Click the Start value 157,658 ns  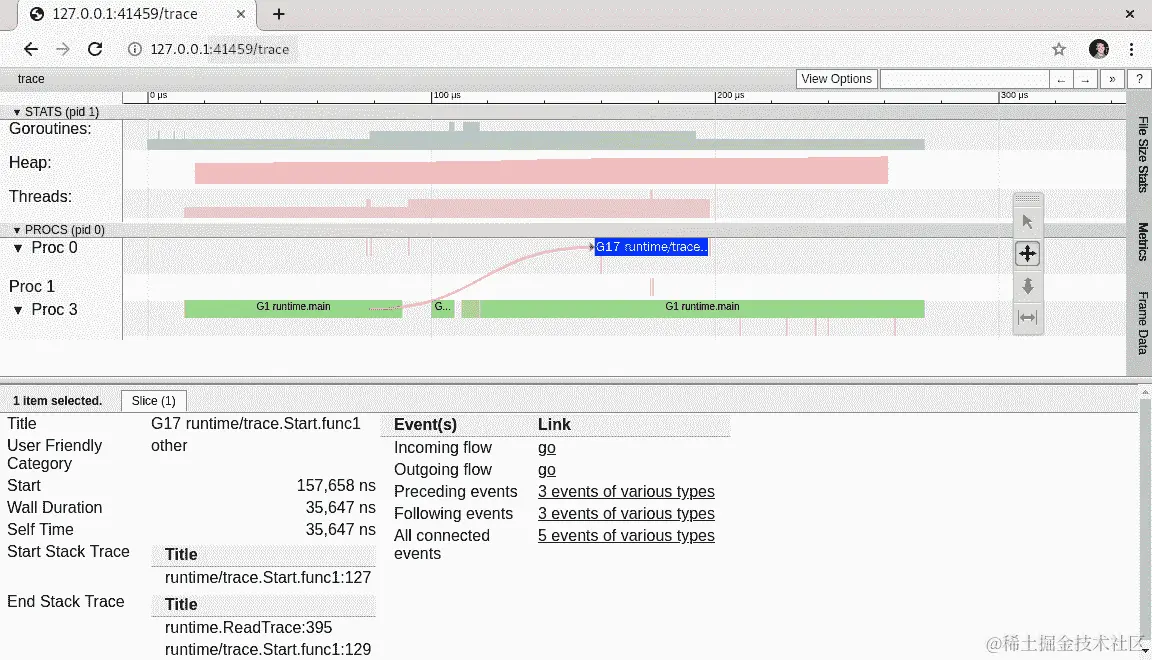coord(336,486)
